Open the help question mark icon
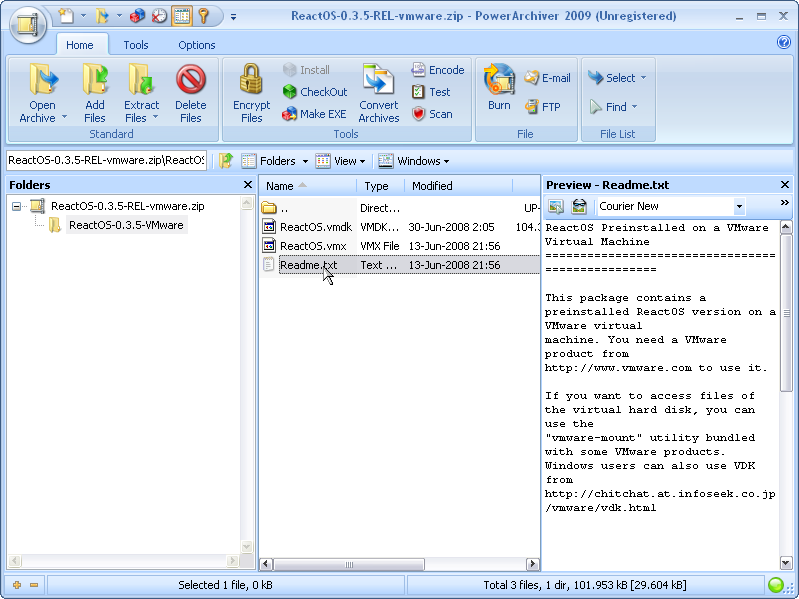799x599 pixels. click(784, 42)
